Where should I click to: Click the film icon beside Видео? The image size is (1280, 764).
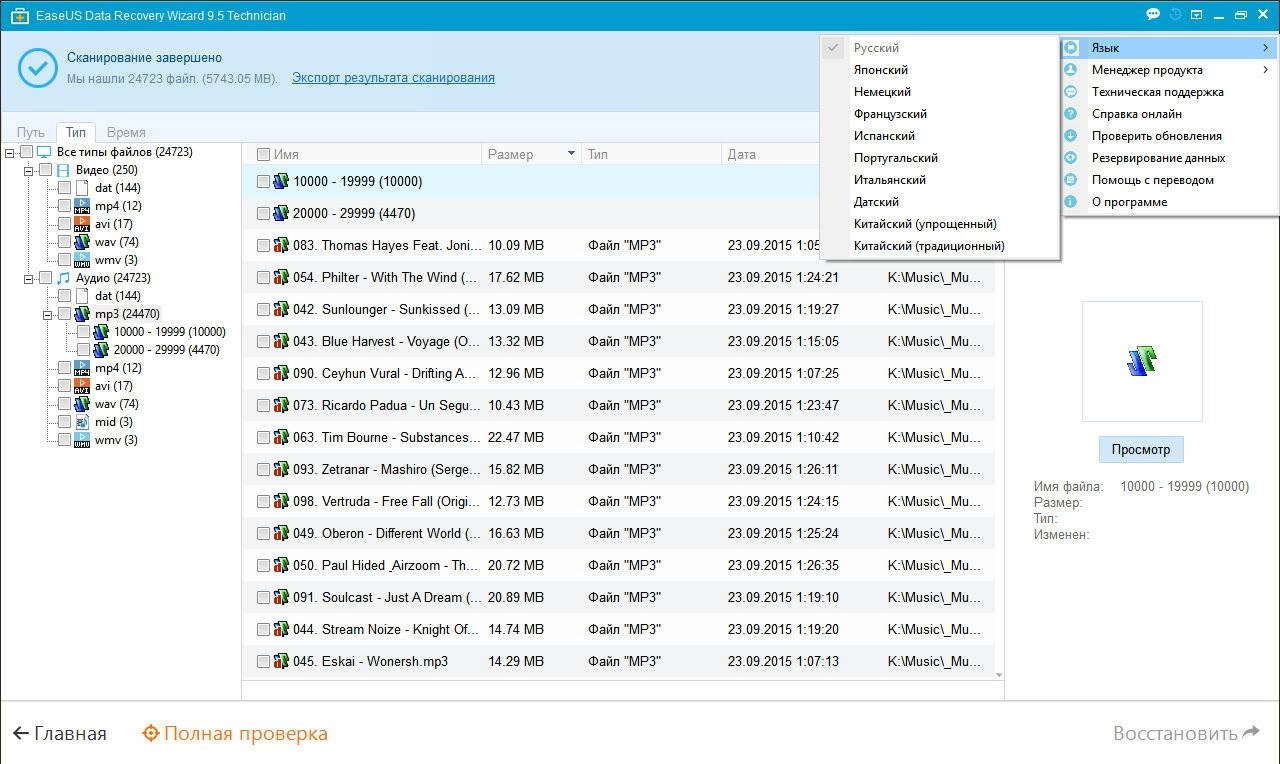63,170
